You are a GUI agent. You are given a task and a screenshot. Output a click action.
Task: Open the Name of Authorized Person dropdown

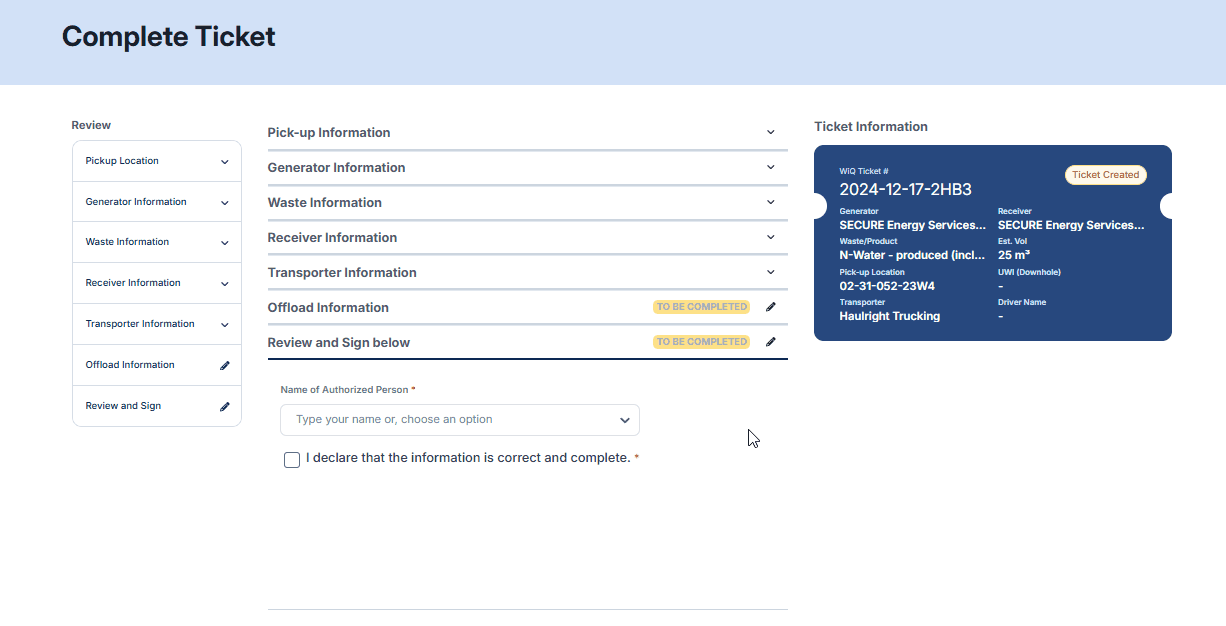tap(460, 420)
